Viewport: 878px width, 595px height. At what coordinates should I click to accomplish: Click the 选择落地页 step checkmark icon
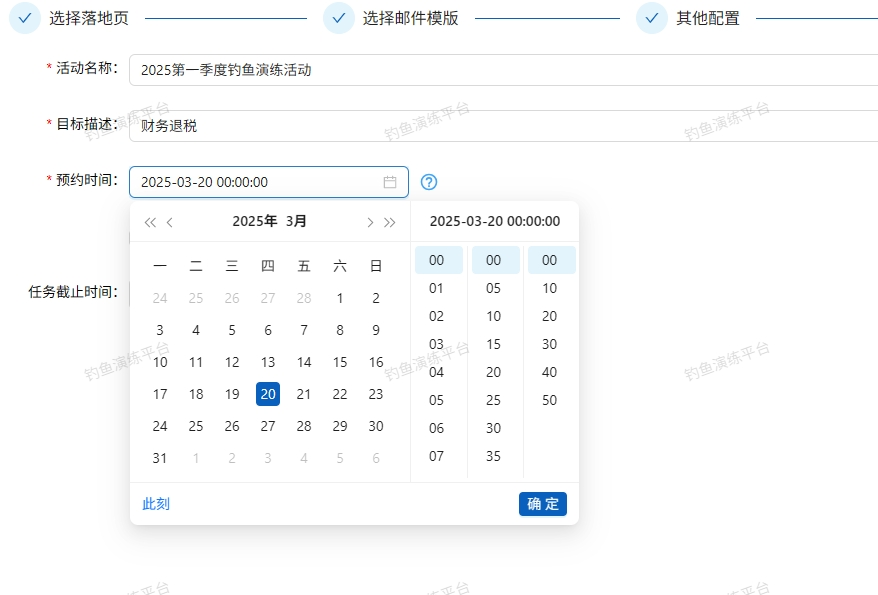coord(25,18)
